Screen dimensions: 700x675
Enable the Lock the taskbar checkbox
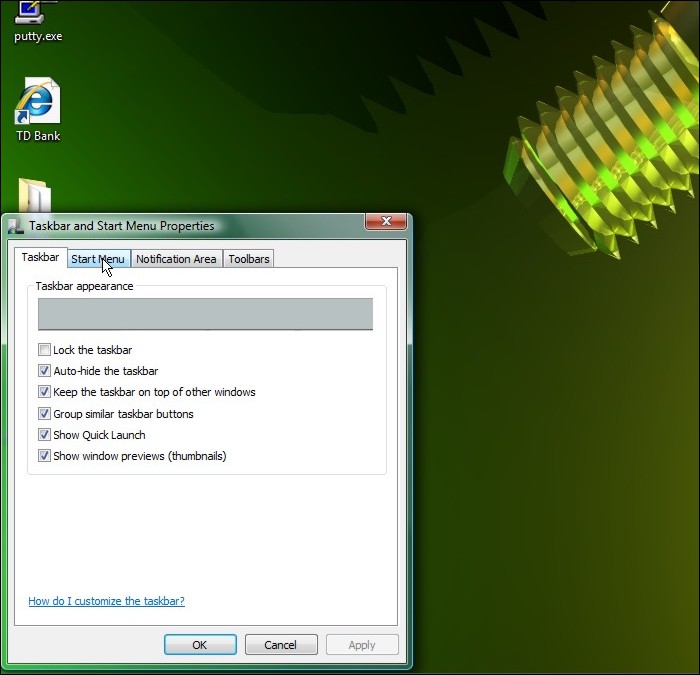[44, 350]
